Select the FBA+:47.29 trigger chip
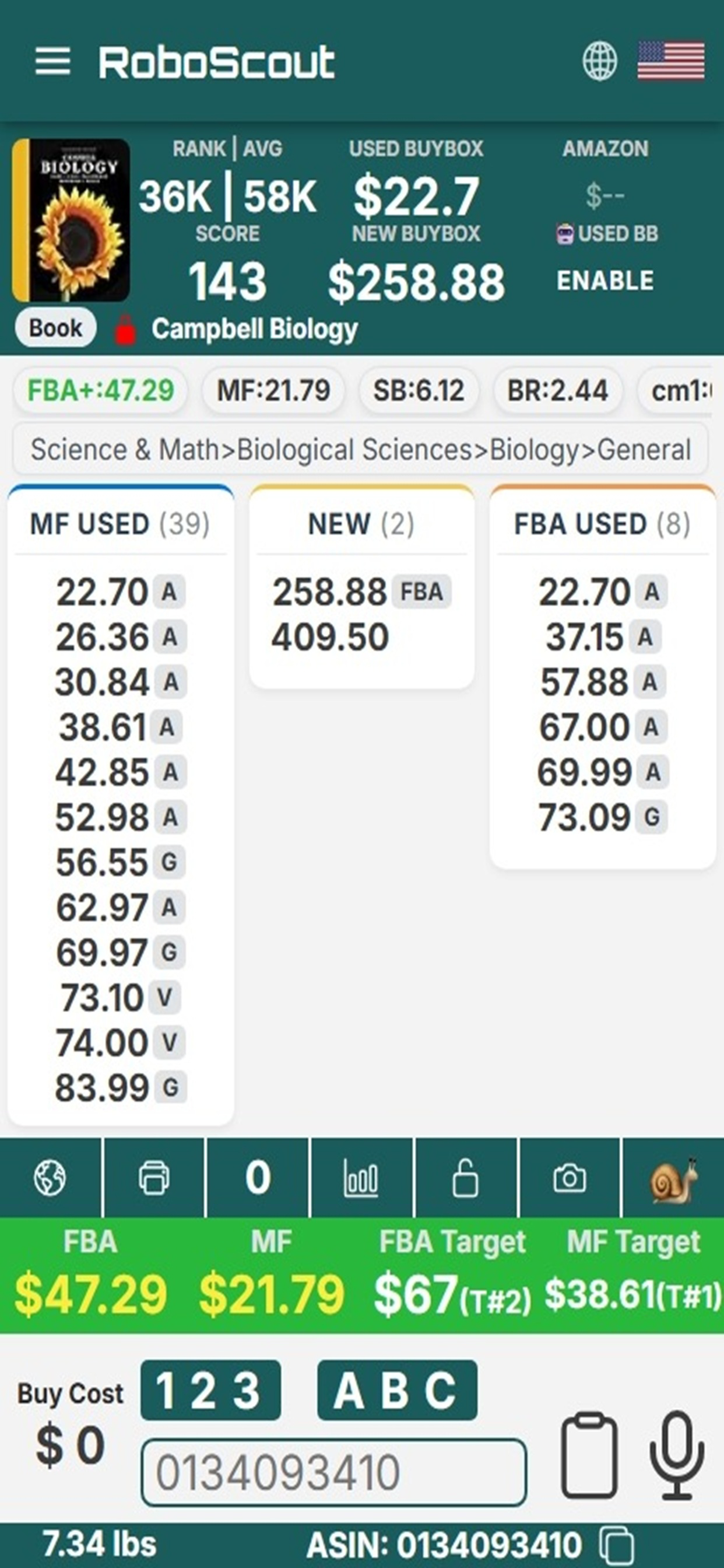This screenshot has height=1568, width=724. click(101, 390)
